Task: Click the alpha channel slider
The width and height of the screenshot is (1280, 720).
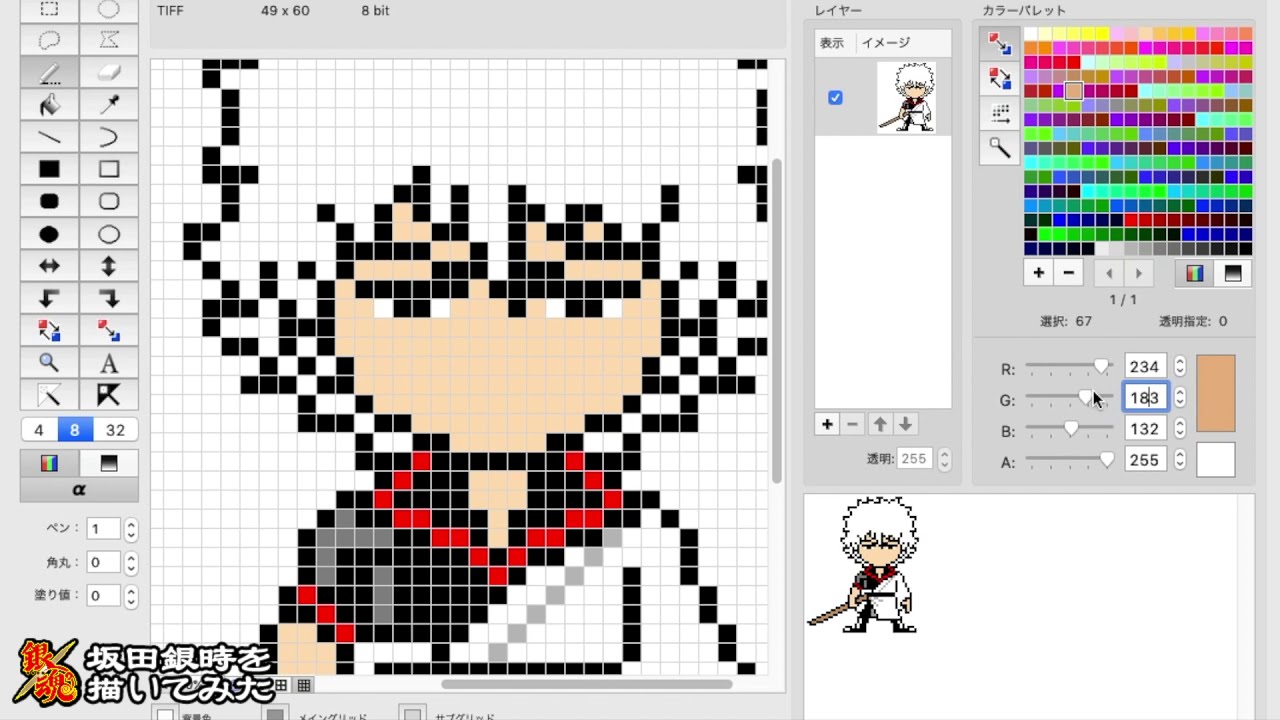Action: [x=1069, y=460]
